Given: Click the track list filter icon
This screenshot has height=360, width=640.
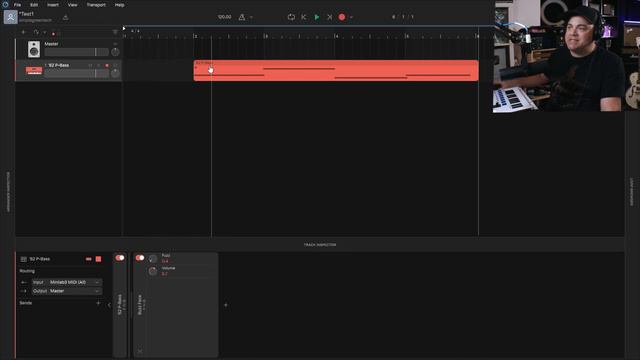Looking at the screenshot, I should point(115,32).
